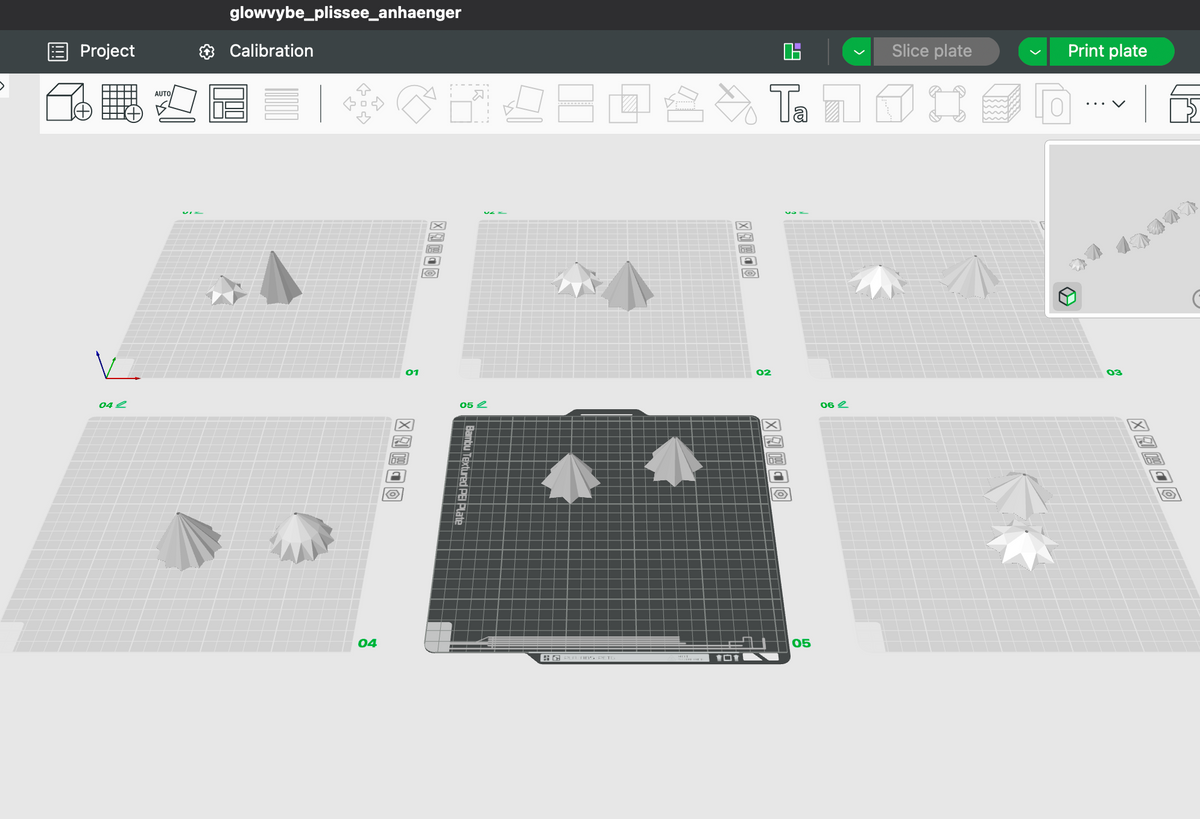Click the stacked pages toolbar icon
The height and width of the screenshot is (819, 1200).
coord(1053,103)
